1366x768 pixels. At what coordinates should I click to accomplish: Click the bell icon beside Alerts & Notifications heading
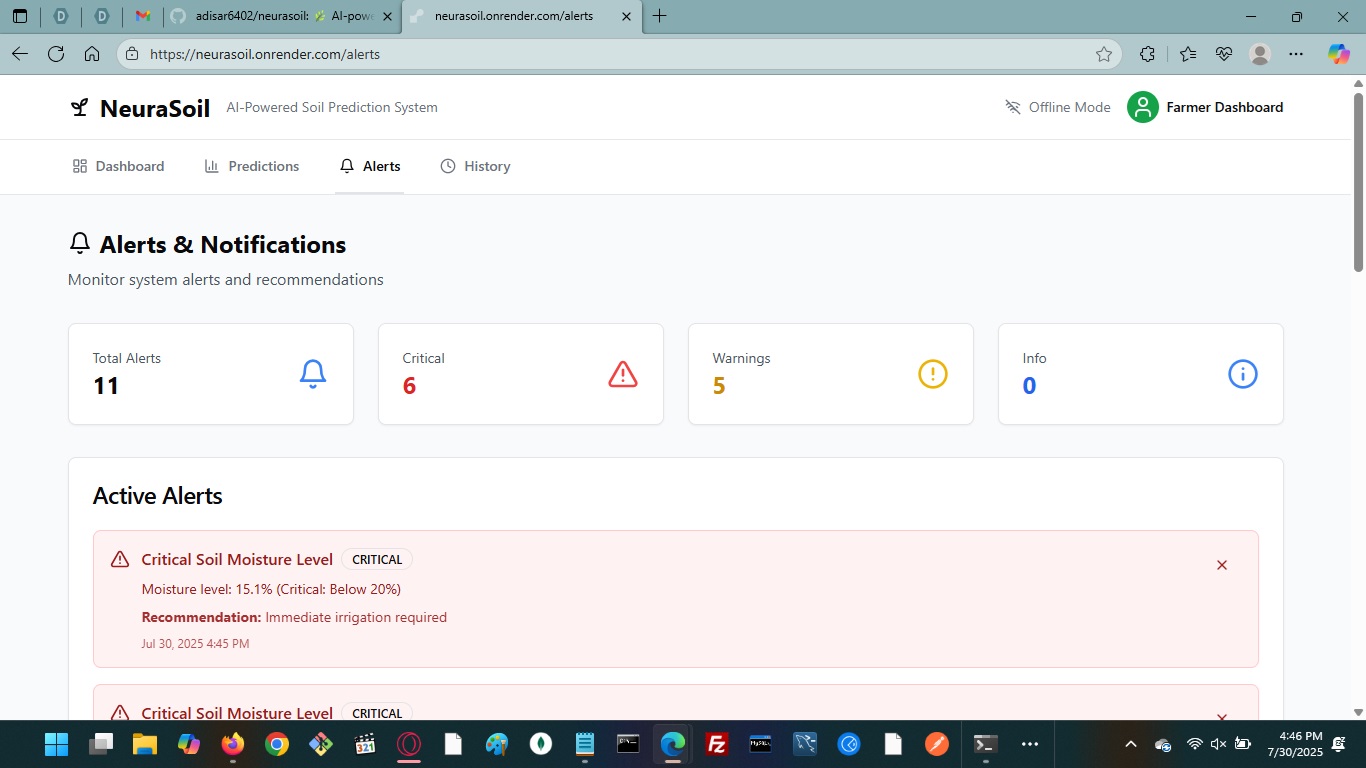click(x=79, y=244)
